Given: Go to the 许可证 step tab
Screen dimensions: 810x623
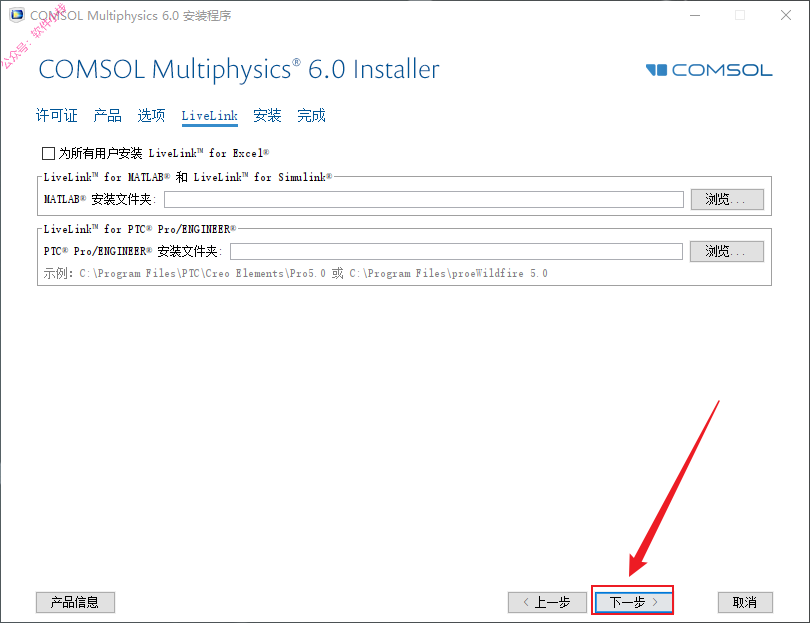Looking at the screenshot, I should pyautogui.click(x=56, y=115).
